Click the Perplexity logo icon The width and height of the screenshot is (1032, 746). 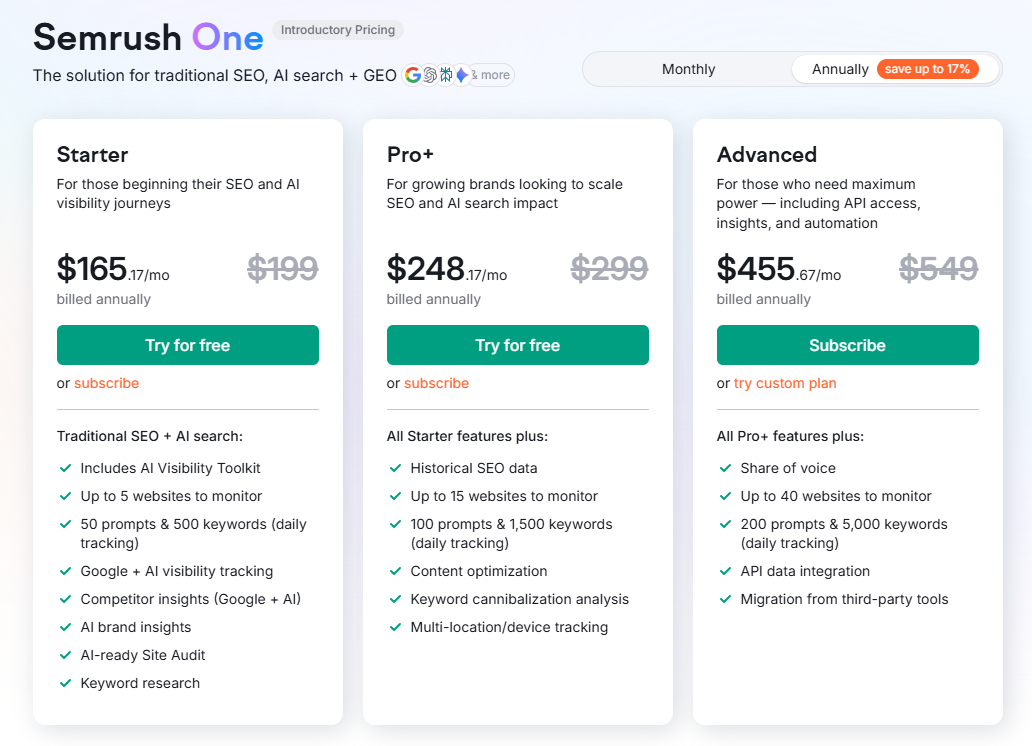[x=445, y=75]
